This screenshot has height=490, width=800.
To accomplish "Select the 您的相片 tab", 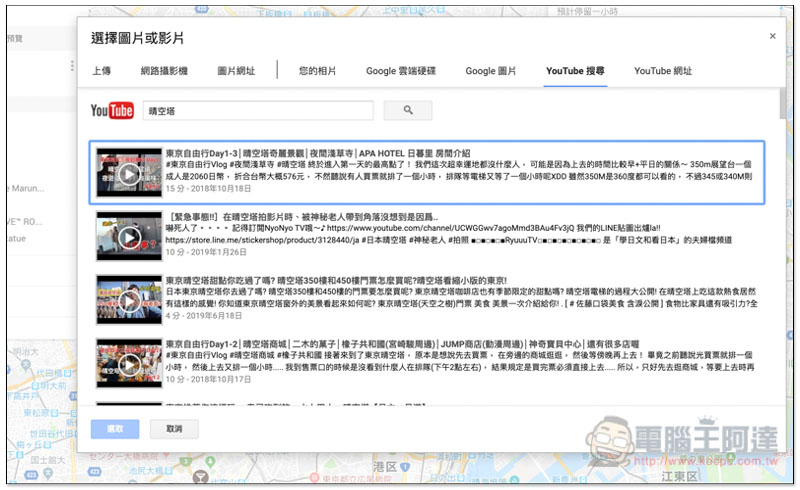I will click(317, 71).
